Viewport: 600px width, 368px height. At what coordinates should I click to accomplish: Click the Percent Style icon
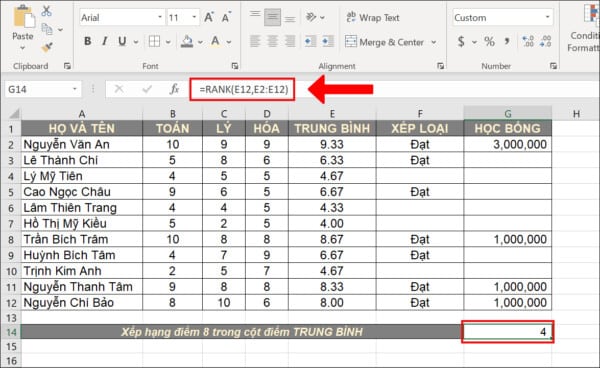[x=489, y=41]
